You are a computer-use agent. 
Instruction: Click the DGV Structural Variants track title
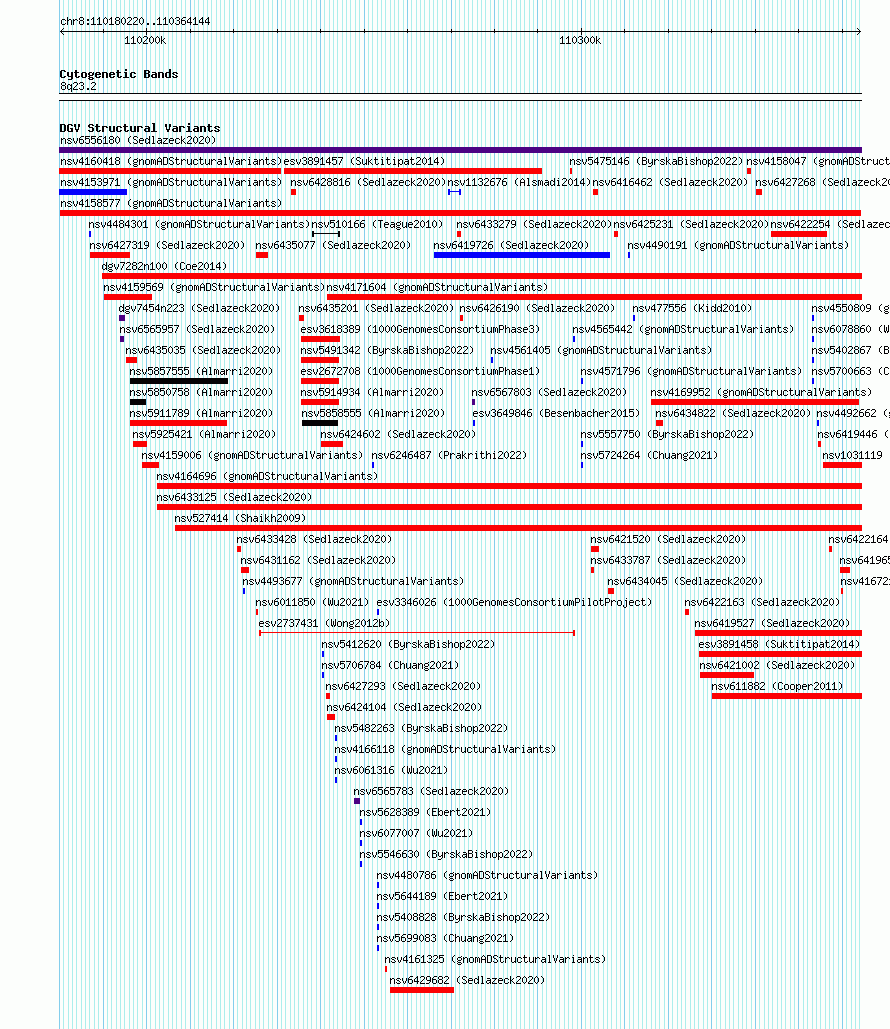click(140, 128)
